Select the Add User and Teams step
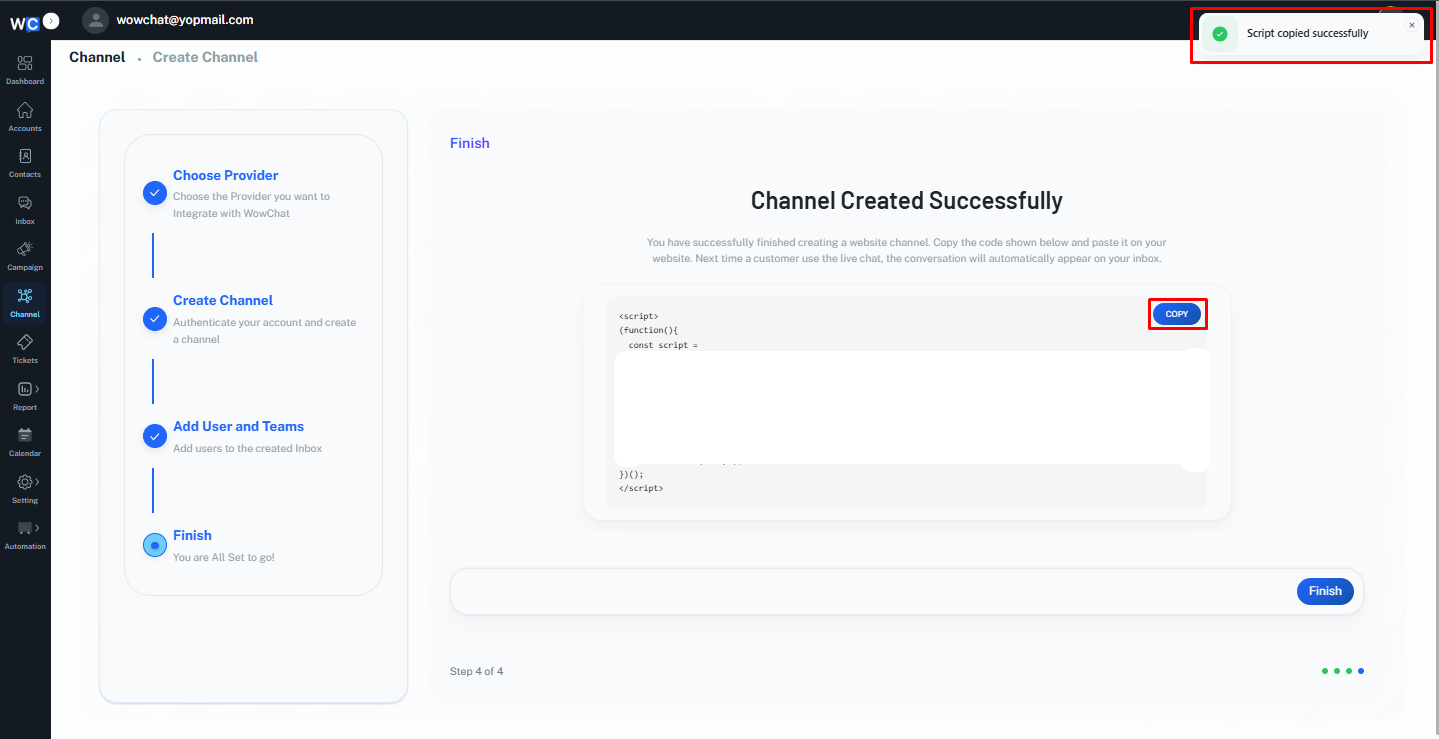 (238, 426)
